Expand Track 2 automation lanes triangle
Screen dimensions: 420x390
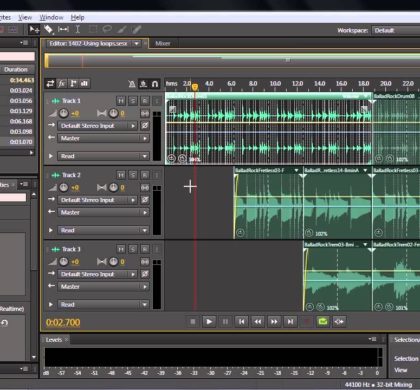click(x=51, y=230)
